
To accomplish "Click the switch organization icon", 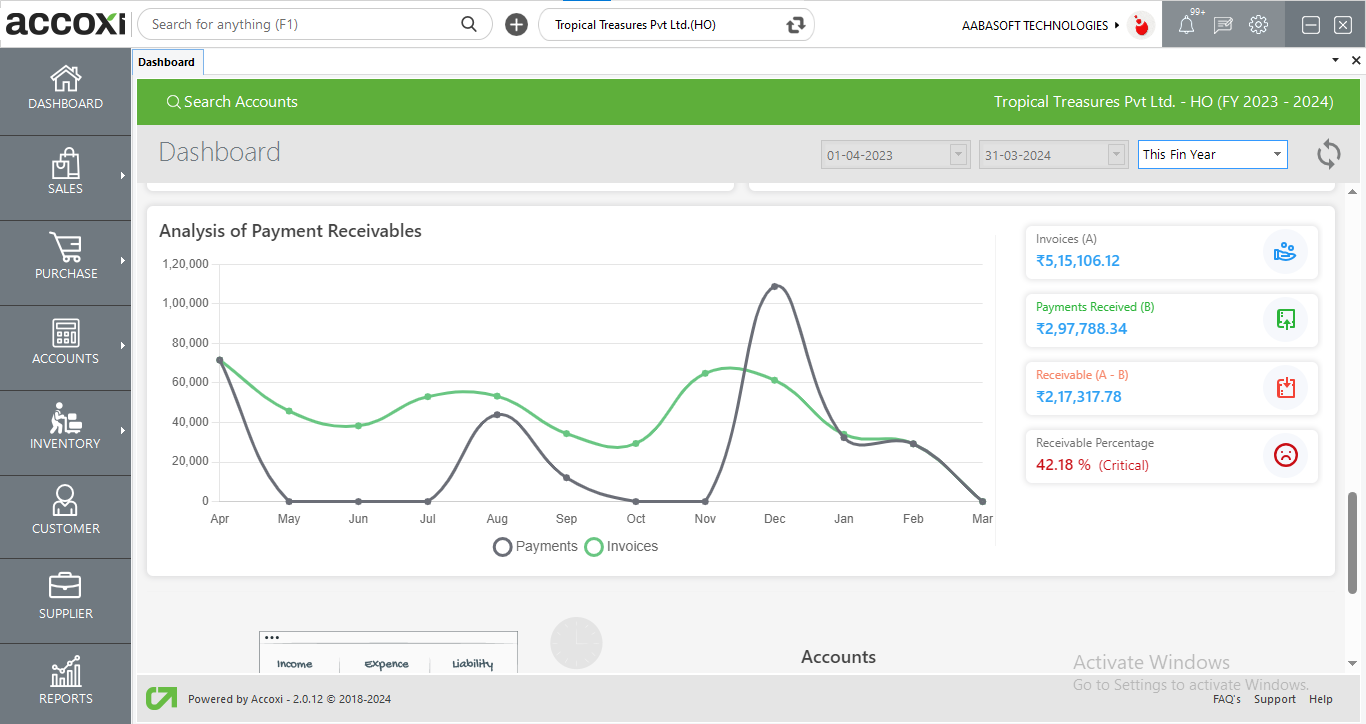I will coord(796,25).
